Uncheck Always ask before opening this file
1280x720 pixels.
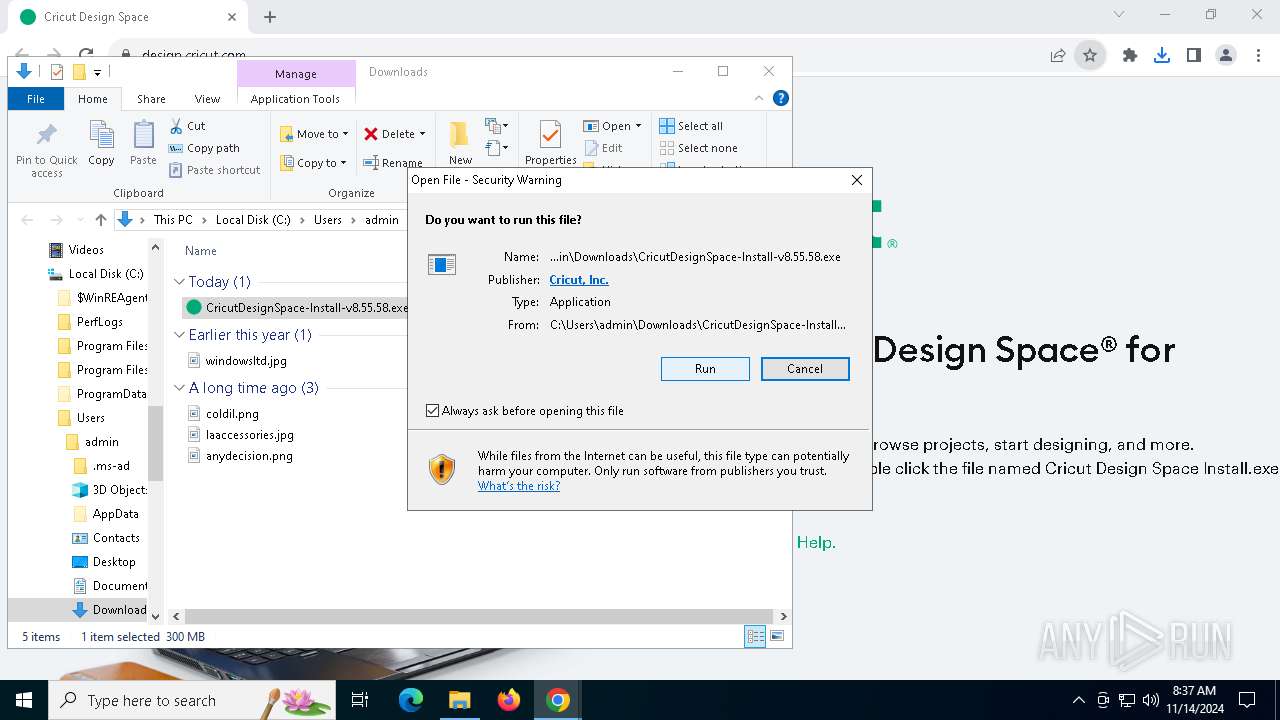point(432,411)
